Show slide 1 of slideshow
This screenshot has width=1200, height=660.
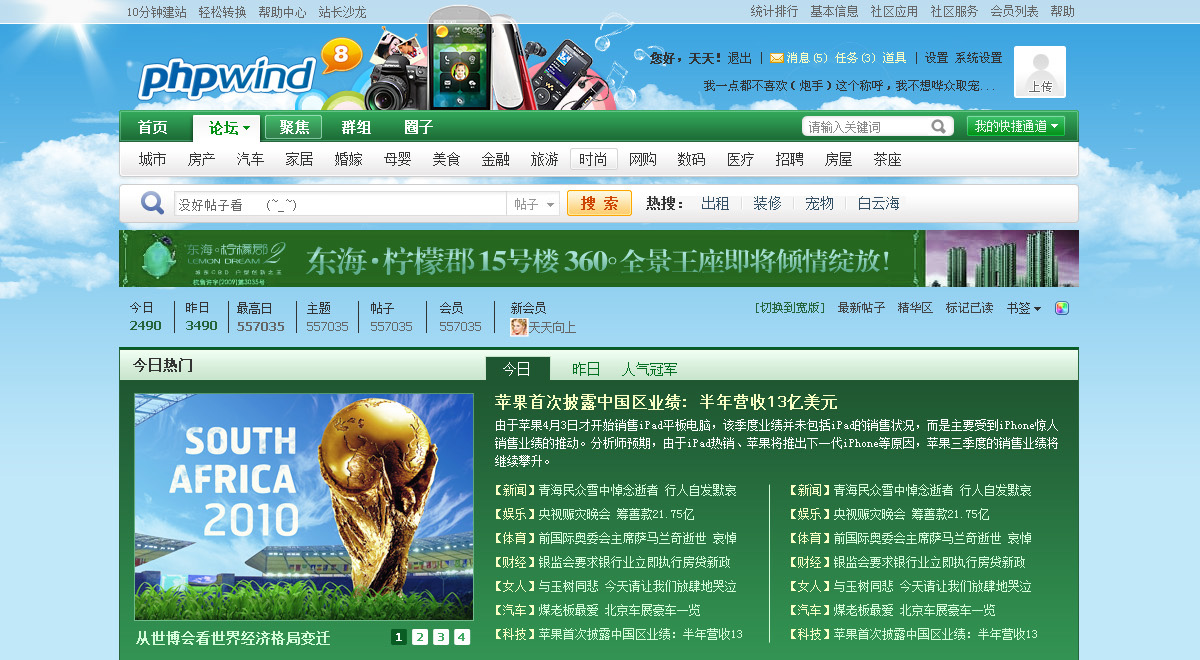(398, 637)
